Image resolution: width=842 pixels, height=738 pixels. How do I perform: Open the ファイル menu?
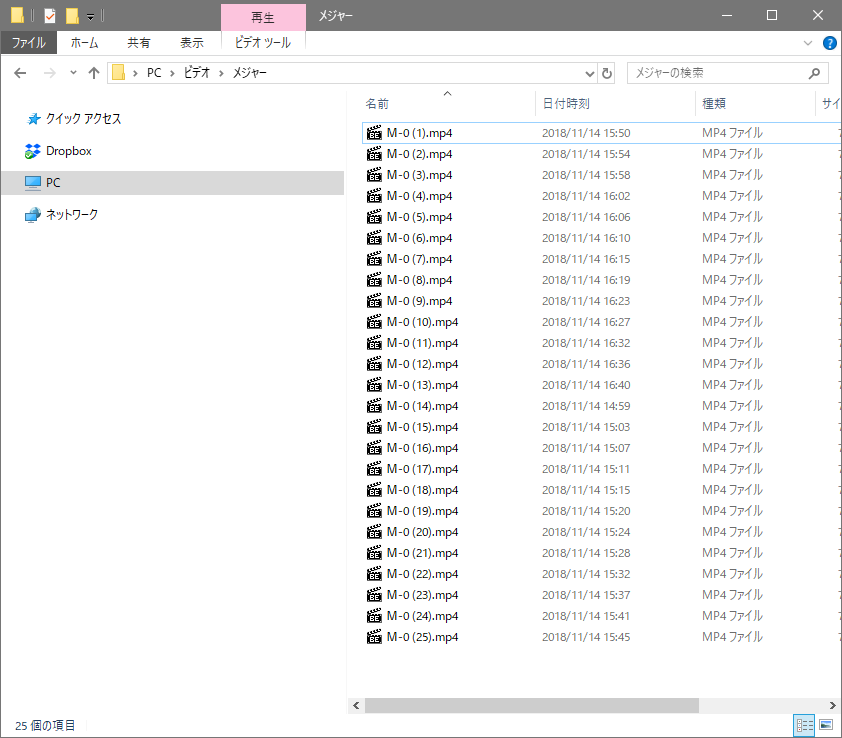[x=29, y=43]
